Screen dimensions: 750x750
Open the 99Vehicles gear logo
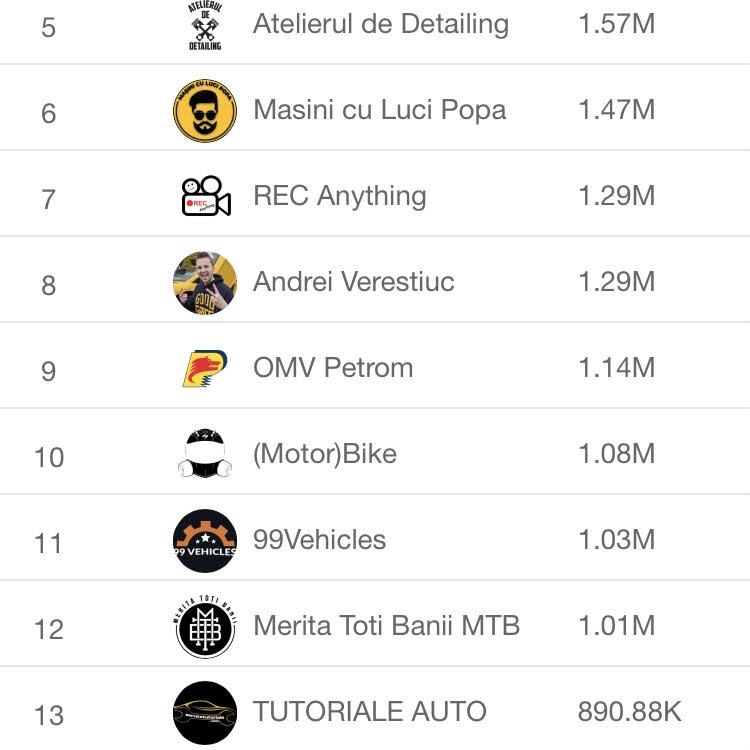205,540
